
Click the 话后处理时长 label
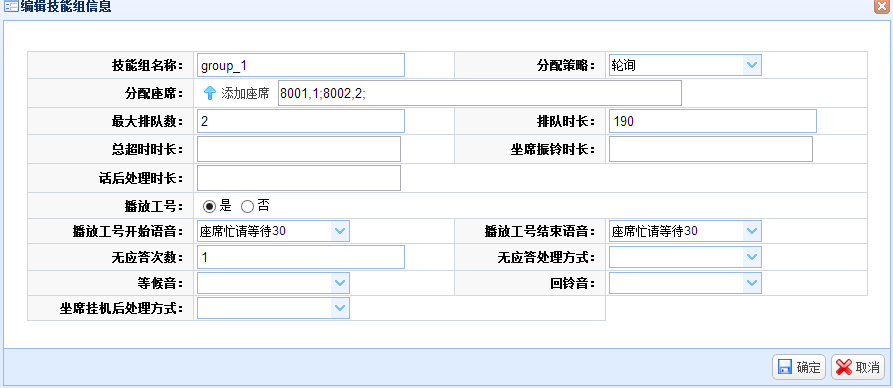pos(141,179)
